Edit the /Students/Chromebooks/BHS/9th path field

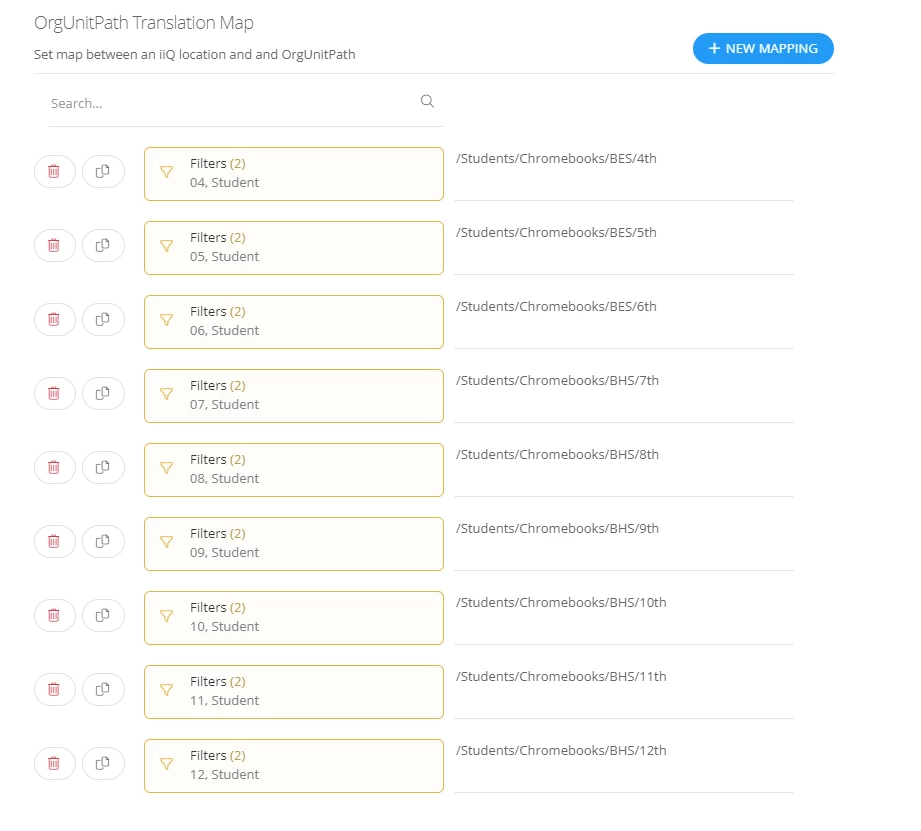coord(624,543)
